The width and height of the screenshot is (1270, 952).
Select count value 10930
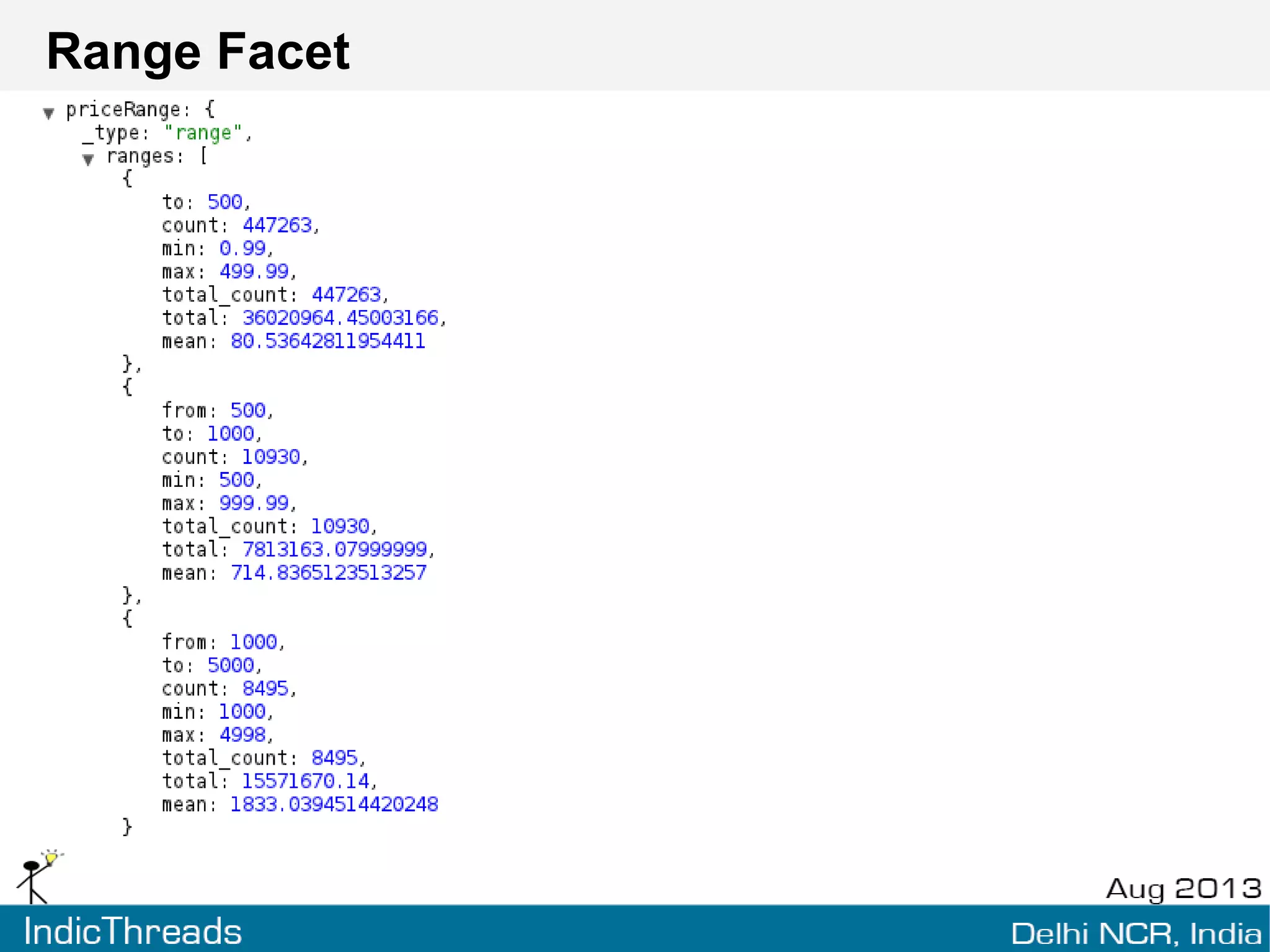coord(271,456)
